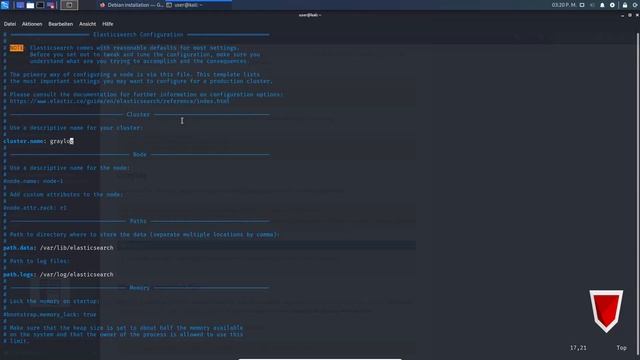Click the /var/log/elasticsearch path value
This screenshot has width=640, height=360.
(76, 274)
